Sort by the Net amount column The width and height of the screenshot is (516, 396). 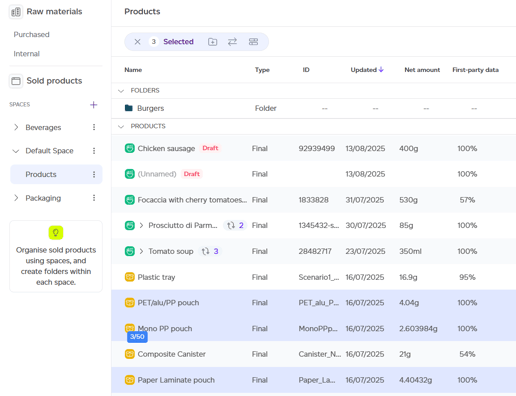422,70
